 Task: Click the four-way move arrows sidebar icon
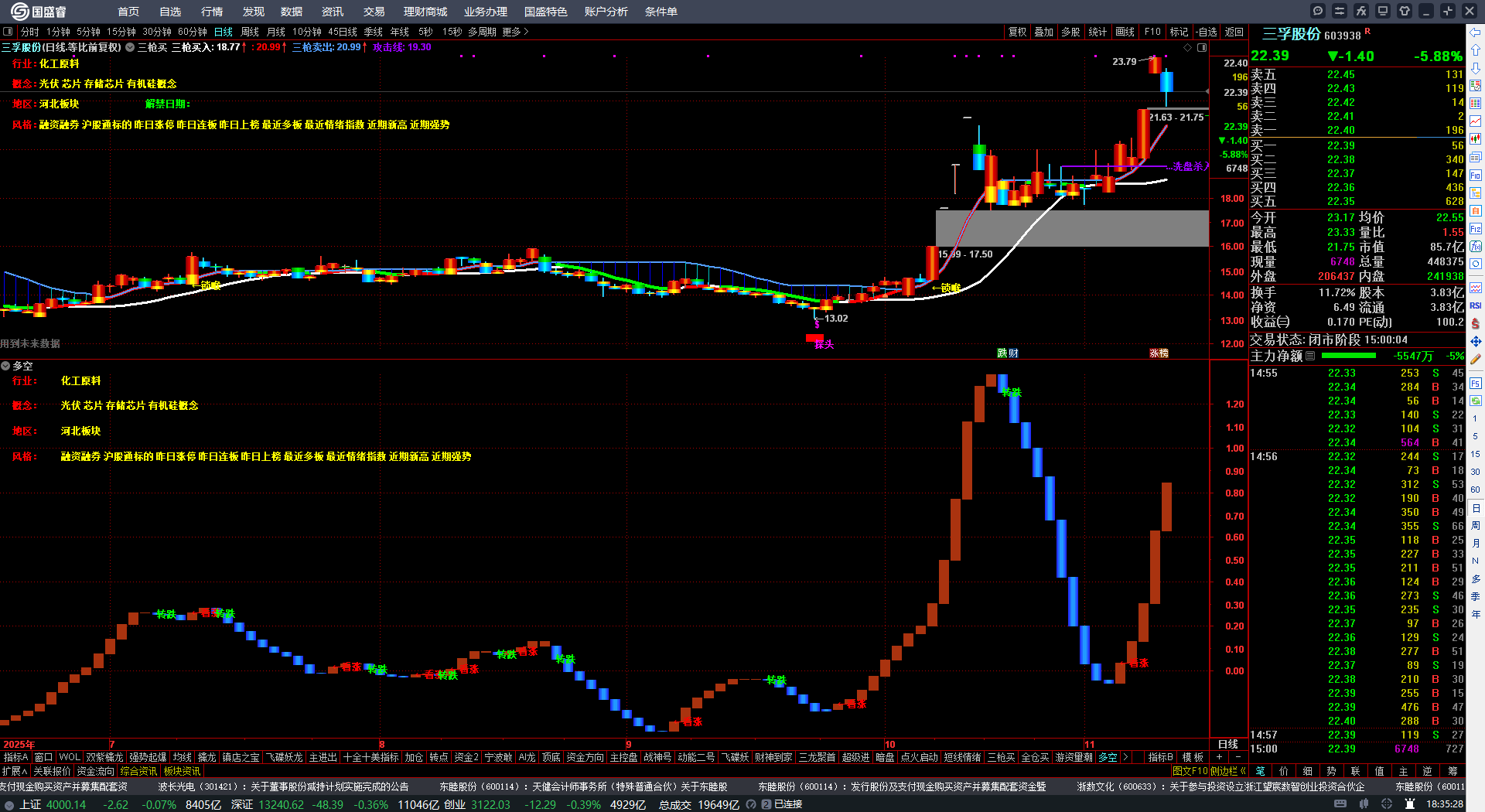coord(1476,341)
